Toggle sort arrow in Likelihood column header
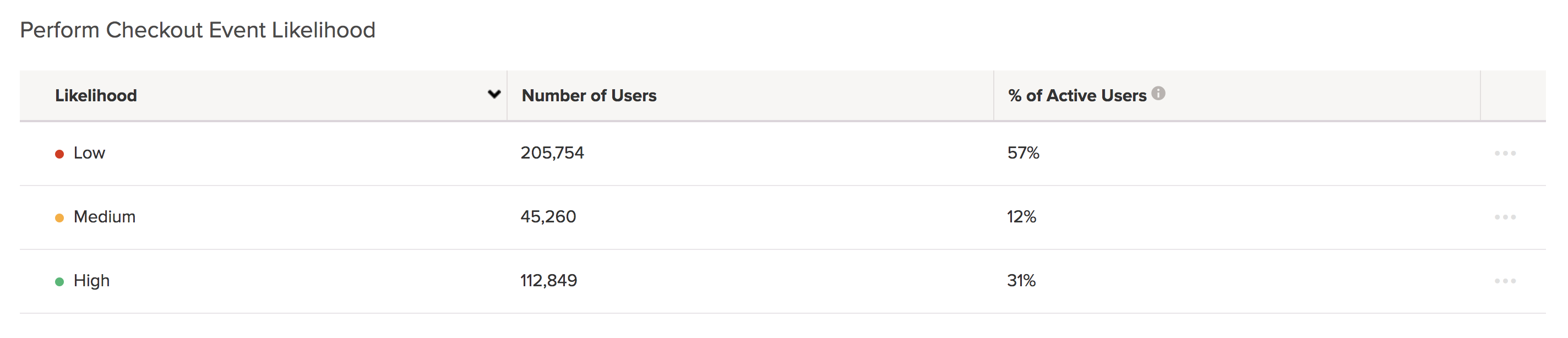 [x=494, y=94]
